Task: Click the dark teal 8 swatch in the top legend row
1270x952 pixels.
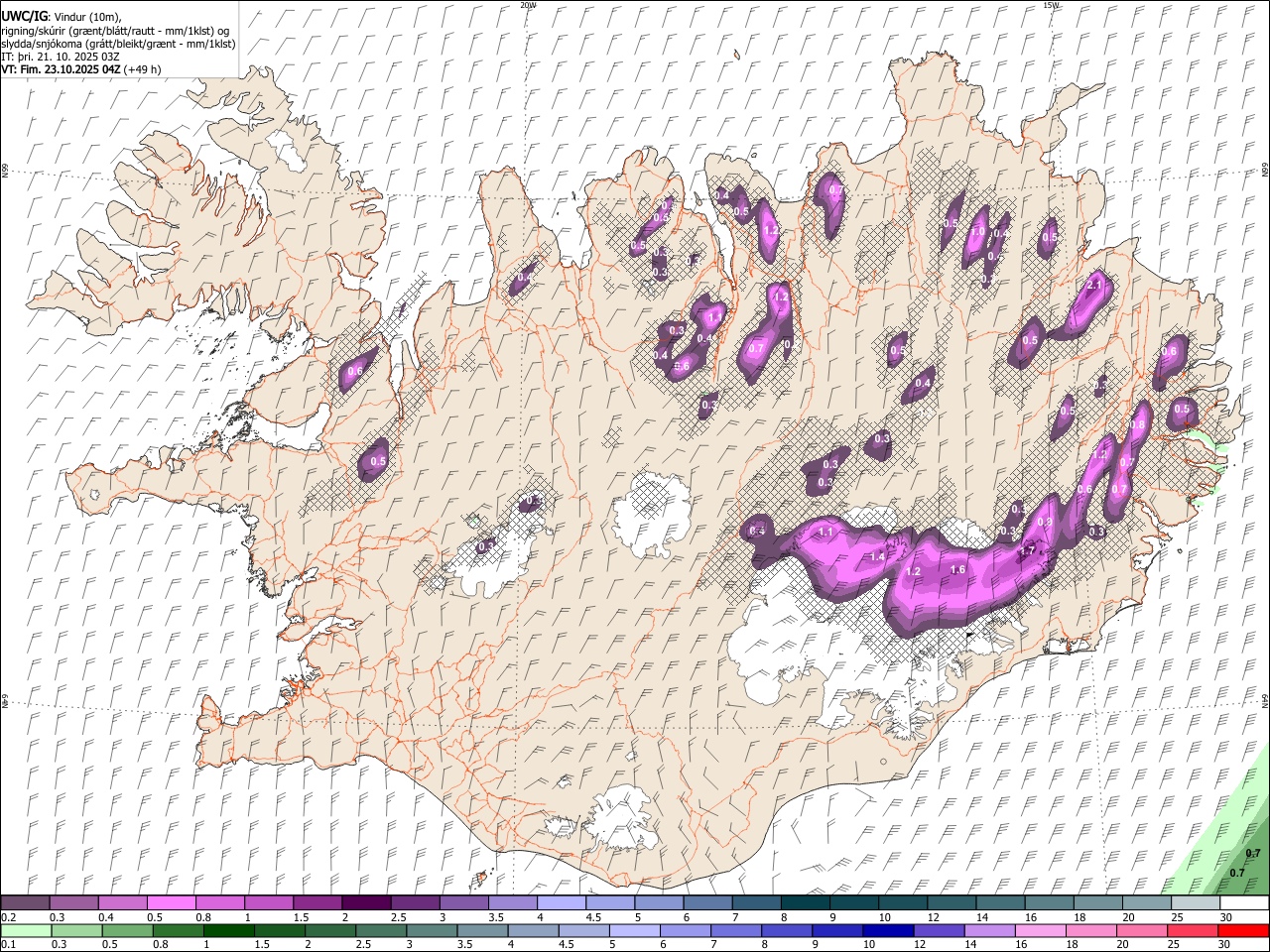Action: 804,903
